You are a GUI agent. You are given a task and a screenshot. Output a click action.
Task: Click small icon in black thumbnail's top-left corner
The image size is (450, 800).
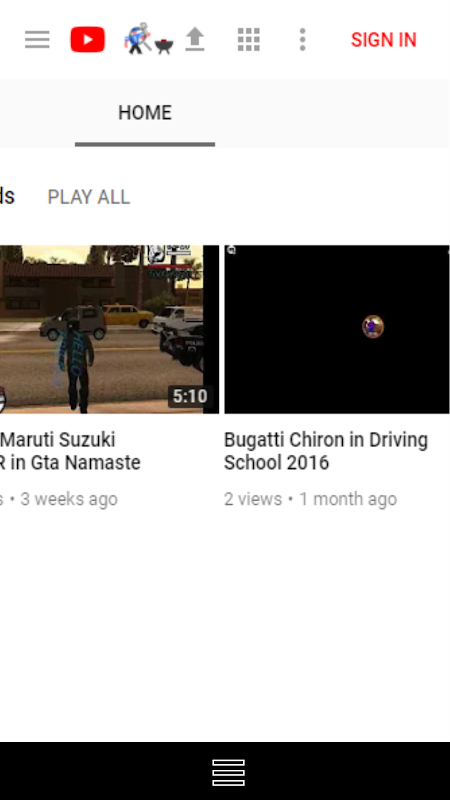[231, 250]
